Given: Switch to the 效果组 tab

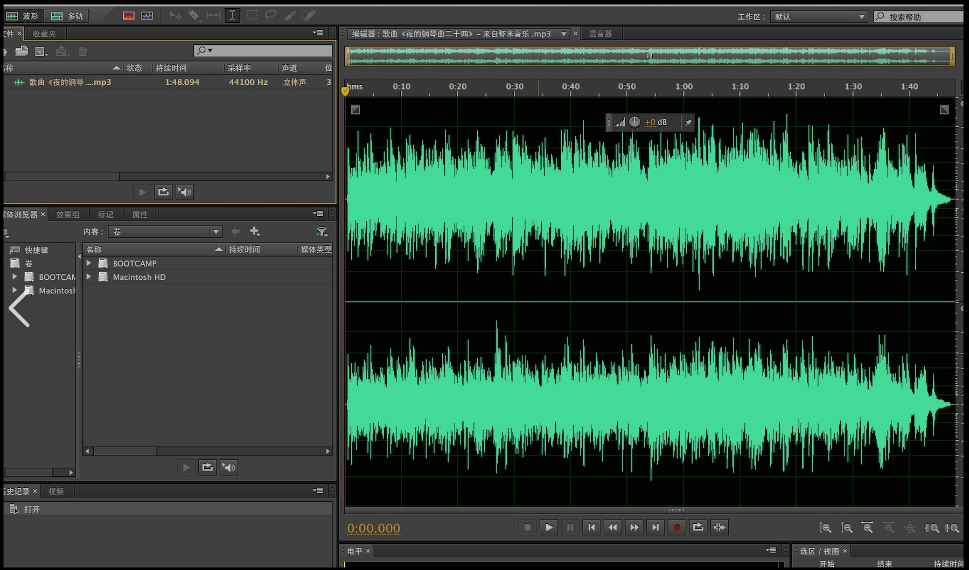Looking at the screenshot, I should [68, 214].
